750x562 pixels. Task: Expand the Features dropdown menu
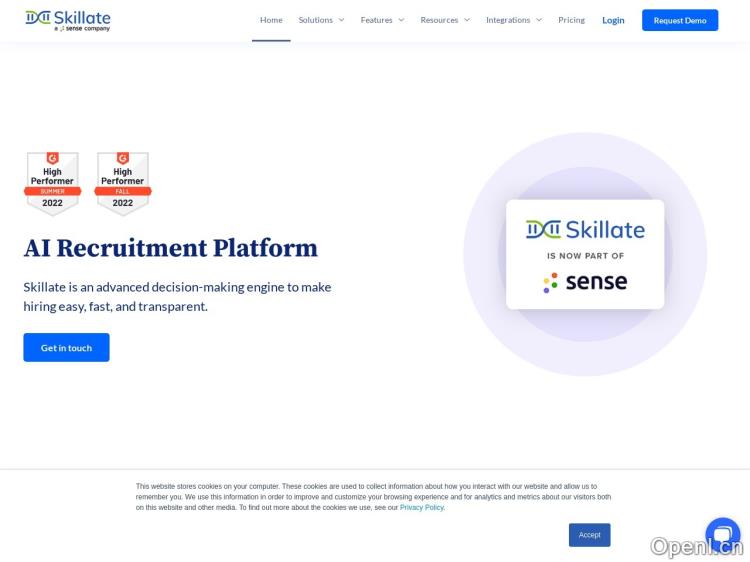pos(382,20)
